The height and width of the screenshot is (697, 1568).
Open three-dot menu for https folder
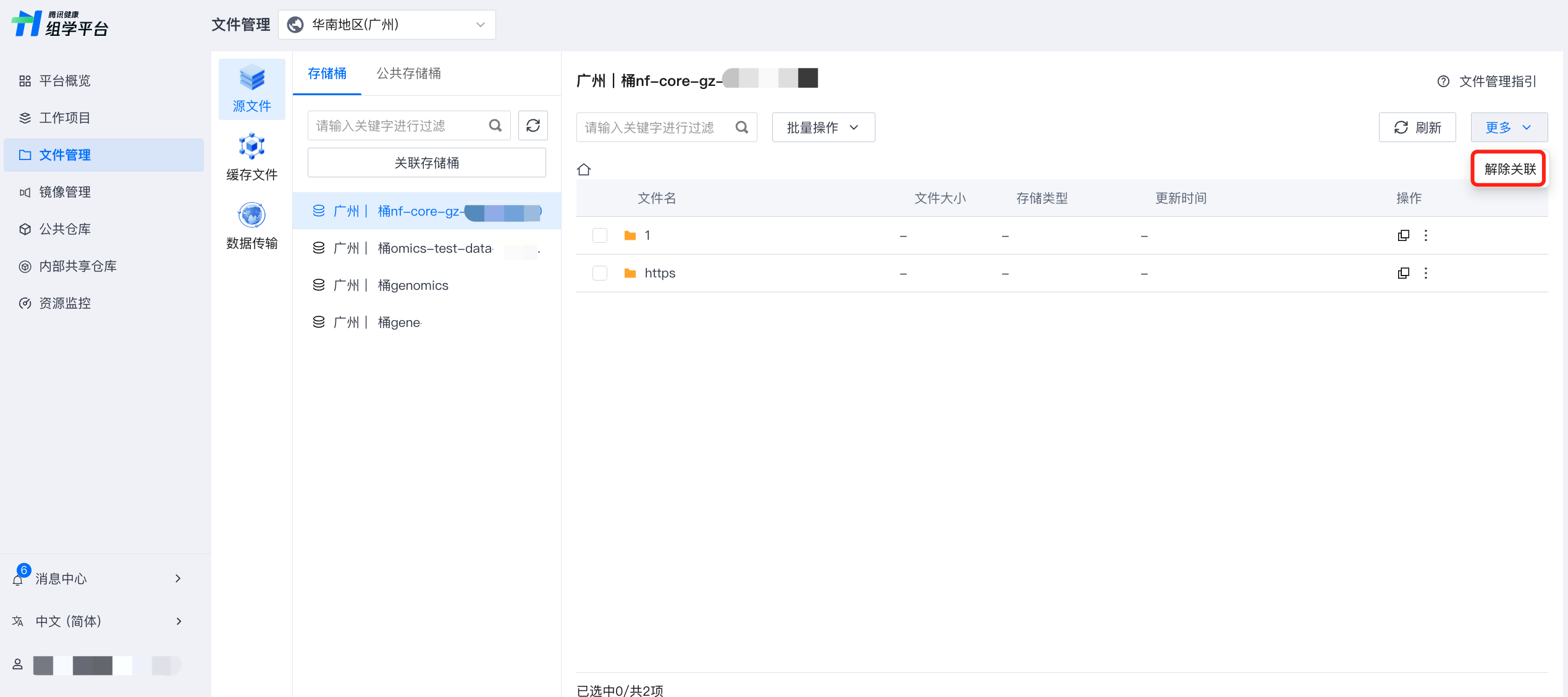pos(1426,273)
